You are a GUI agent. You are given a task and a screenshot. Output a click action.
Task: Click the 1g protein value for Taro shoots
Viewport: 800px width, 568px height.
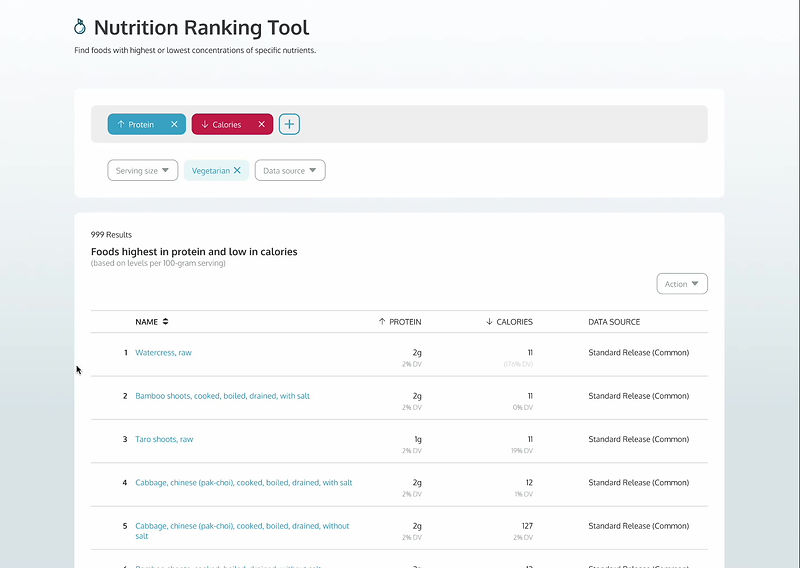pos(418,439)
